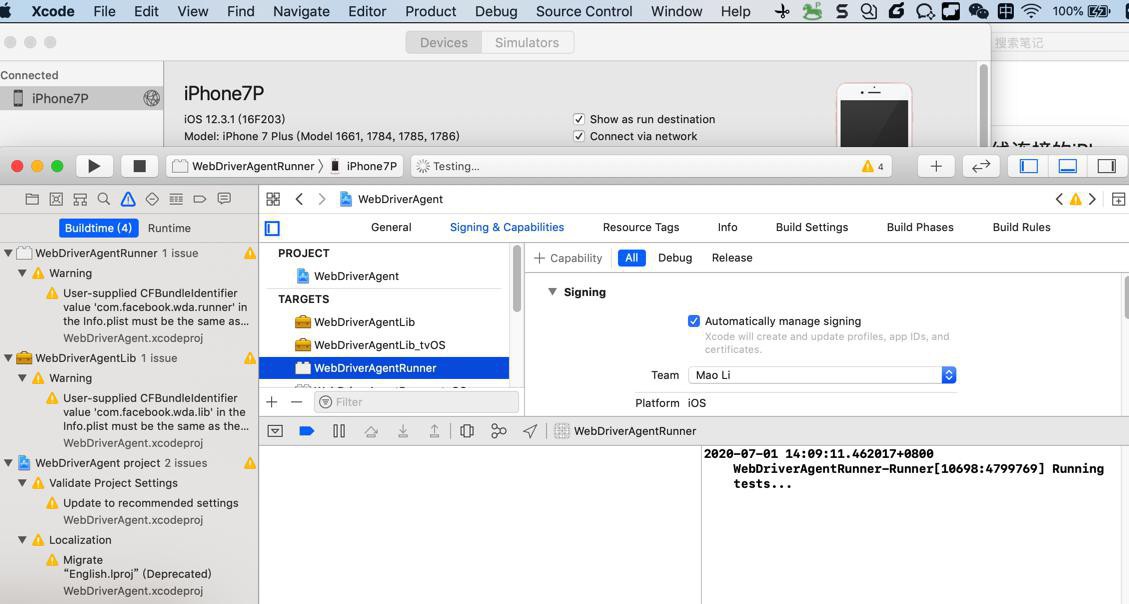Hide the project and targets list
The width and height of the screenshot is (1129, 604).
[x=272, y=228]
